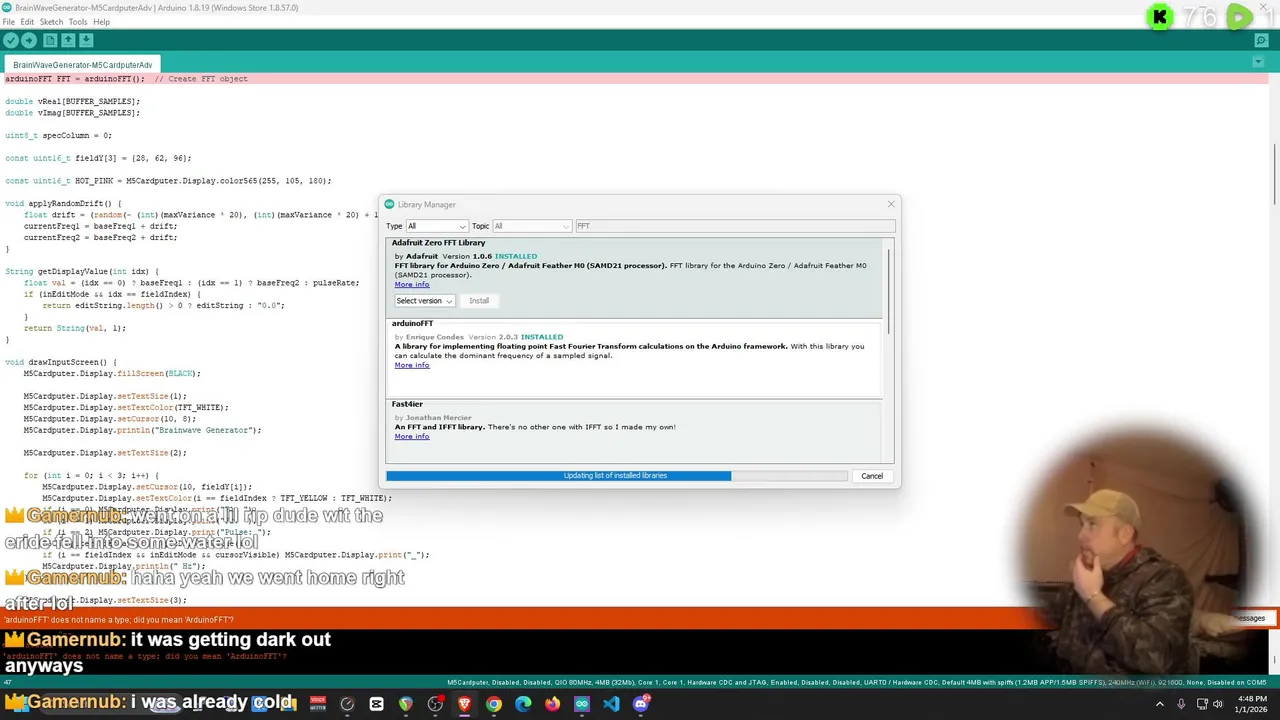Select the Adafruit Zero FFT Library title

pyautogui.click(x=438, y=243)
